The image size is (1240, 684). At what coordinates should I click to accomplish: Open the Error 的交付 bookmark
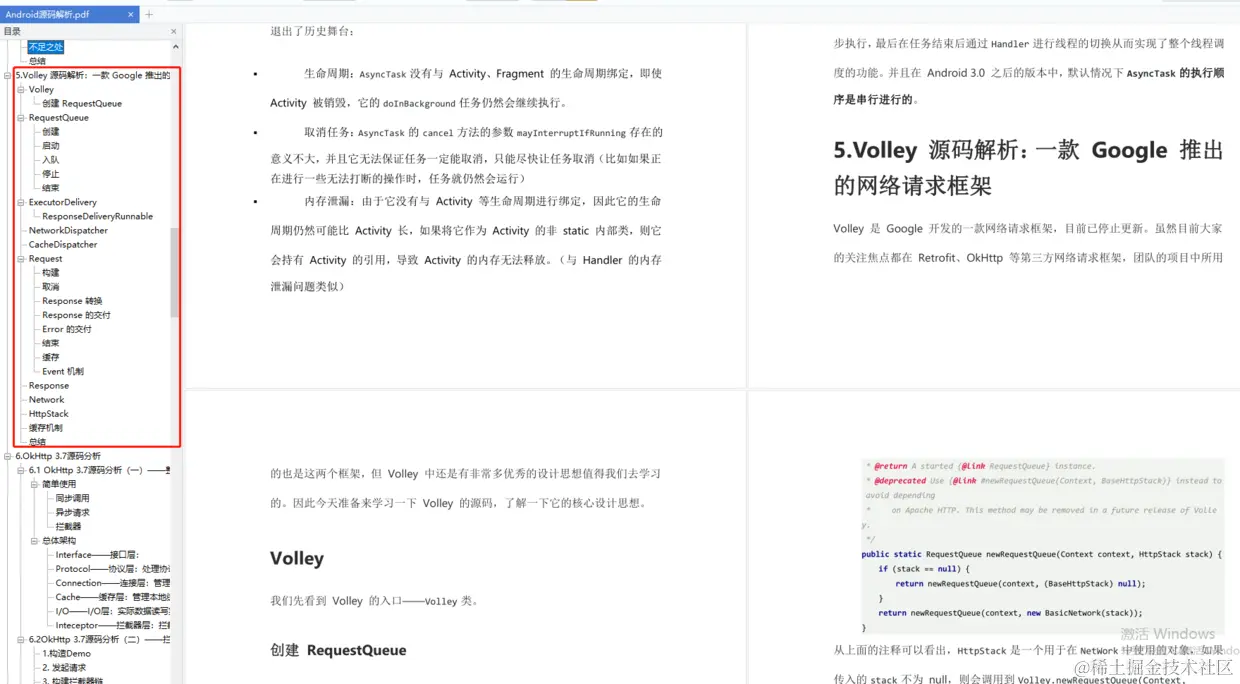[x=67, y=329]
